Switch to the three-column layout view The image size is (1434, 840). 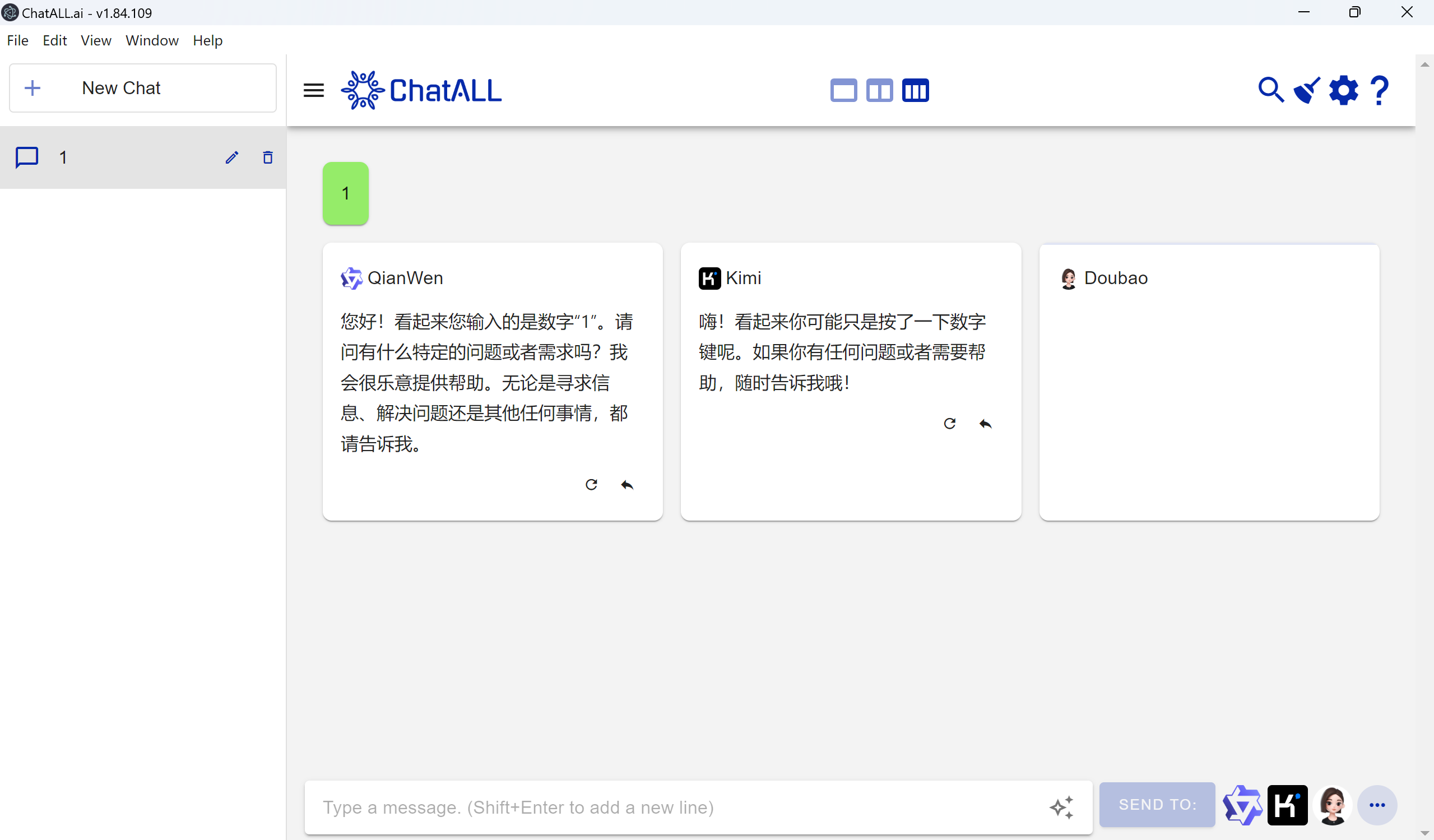tap(915, 90)
